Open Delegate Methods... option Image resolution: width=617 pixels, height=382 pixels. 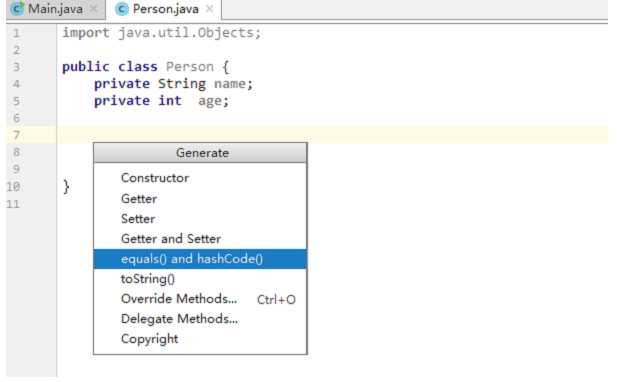200,319
